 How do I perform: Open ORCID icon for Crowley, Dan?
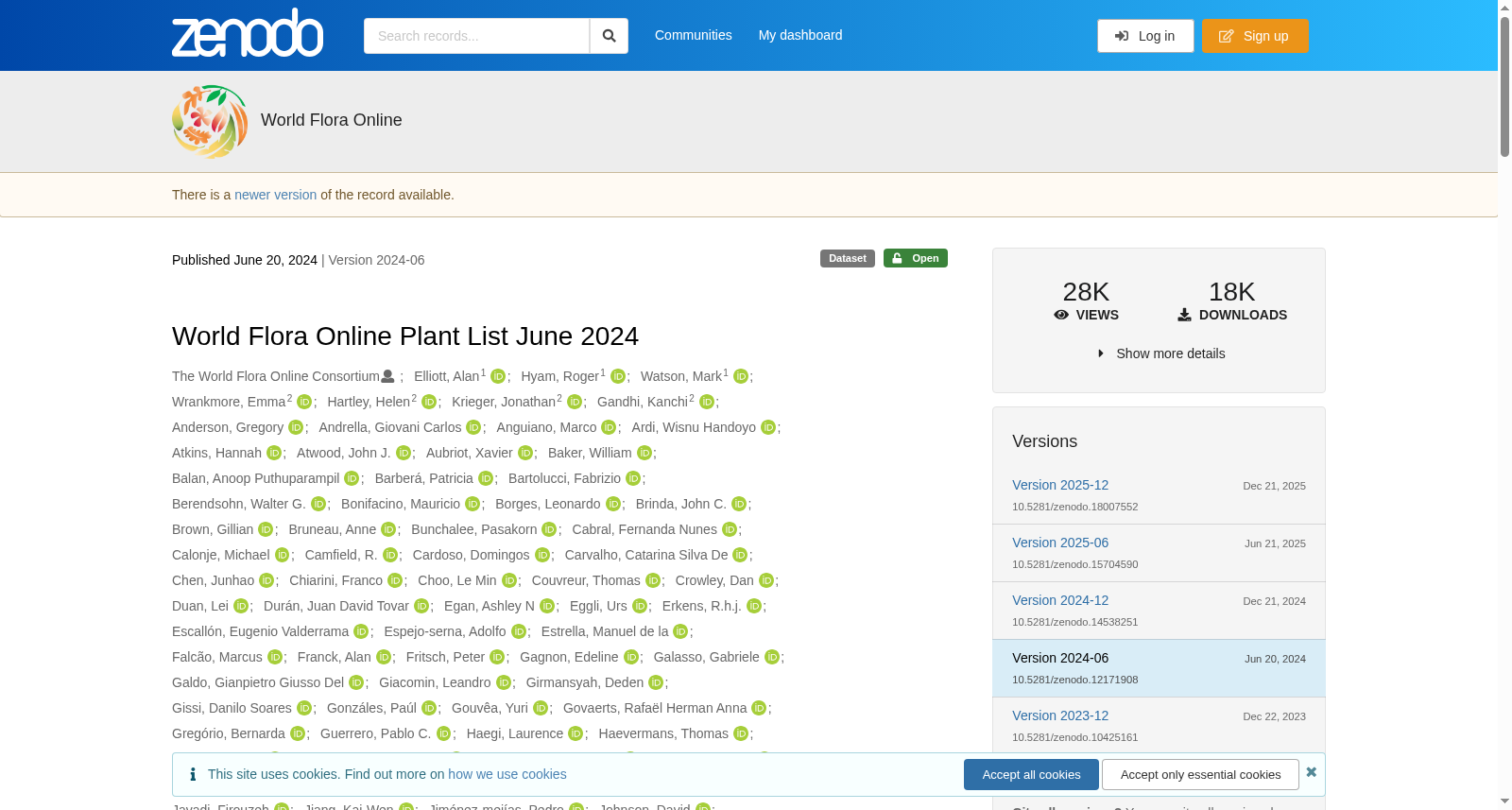tap(766, 580)
